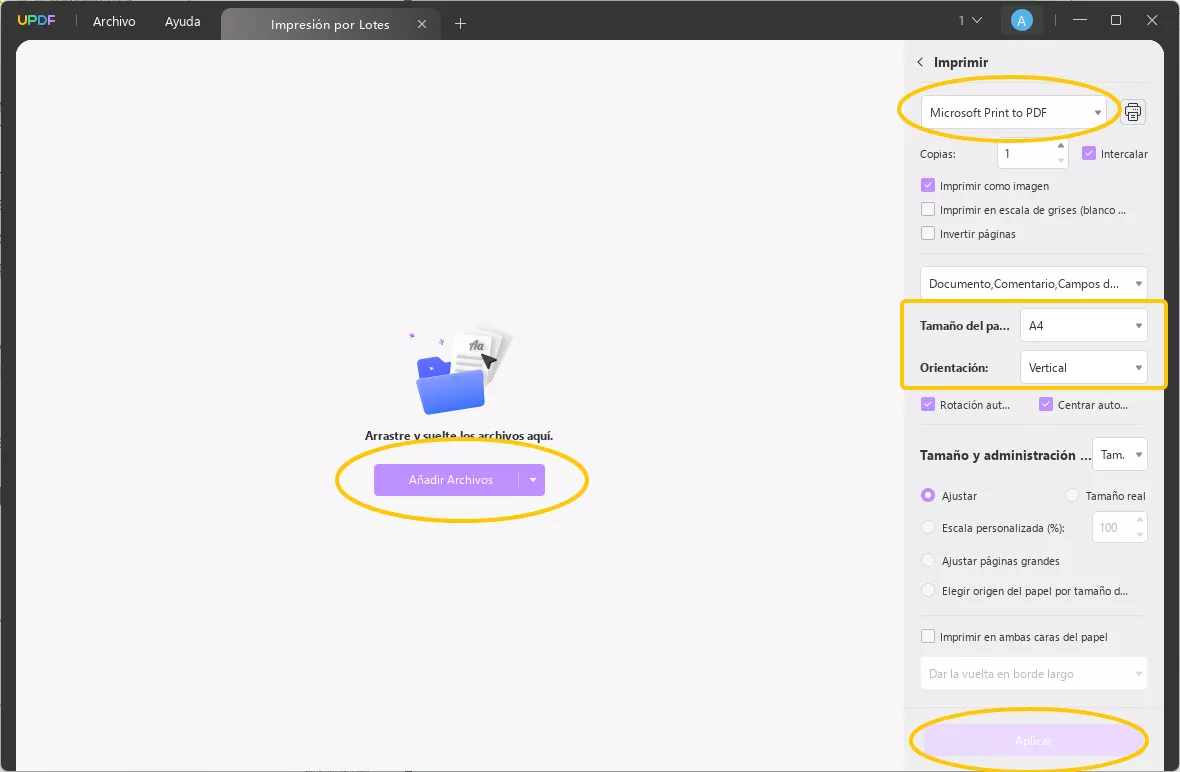The image size is (1180, 772).
Task: Click the Copias number field
Action: pos(1026,153)
